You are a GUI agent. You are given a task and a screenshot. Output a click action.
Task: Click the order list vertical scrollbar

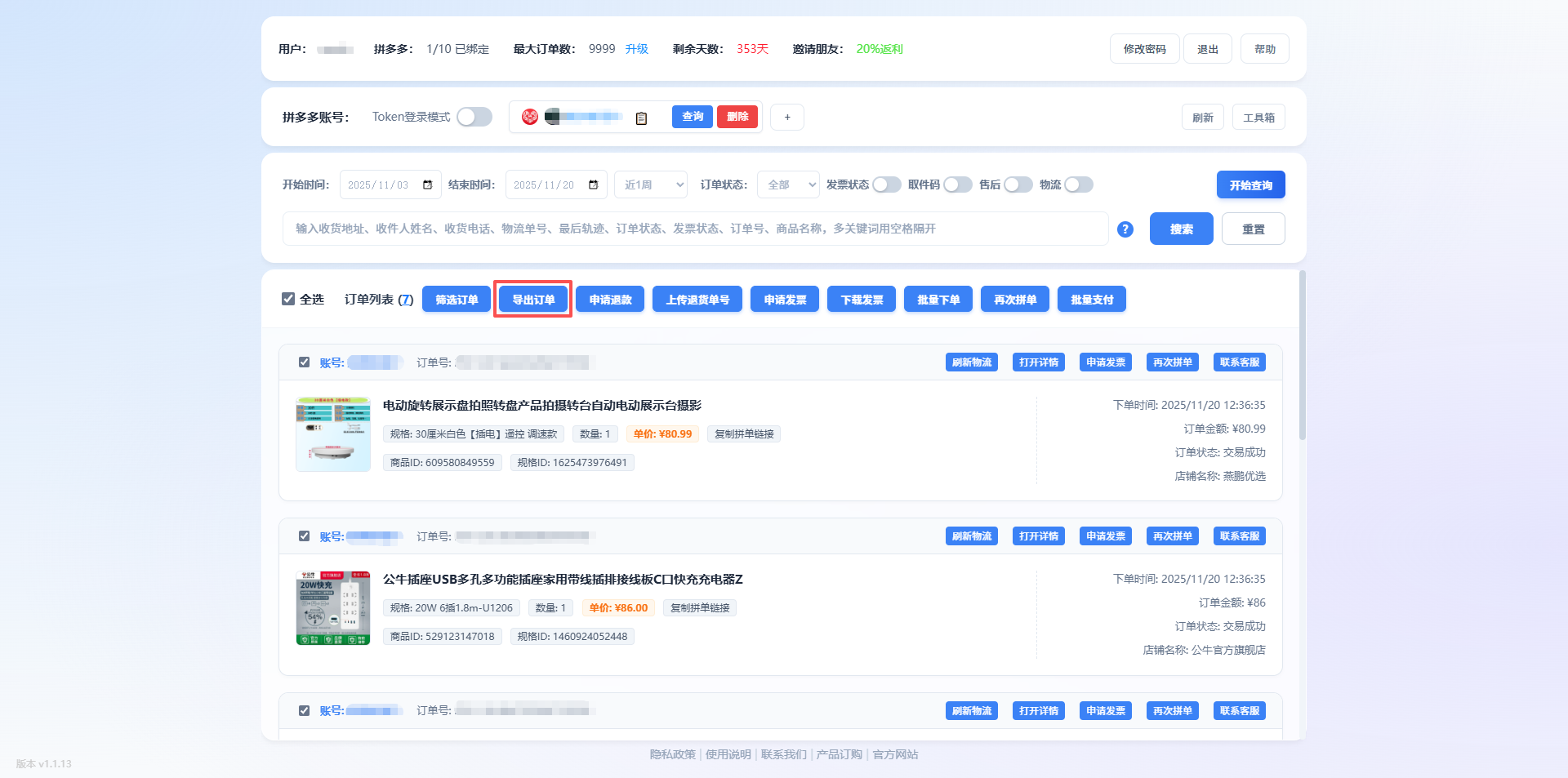(1302, 356)
